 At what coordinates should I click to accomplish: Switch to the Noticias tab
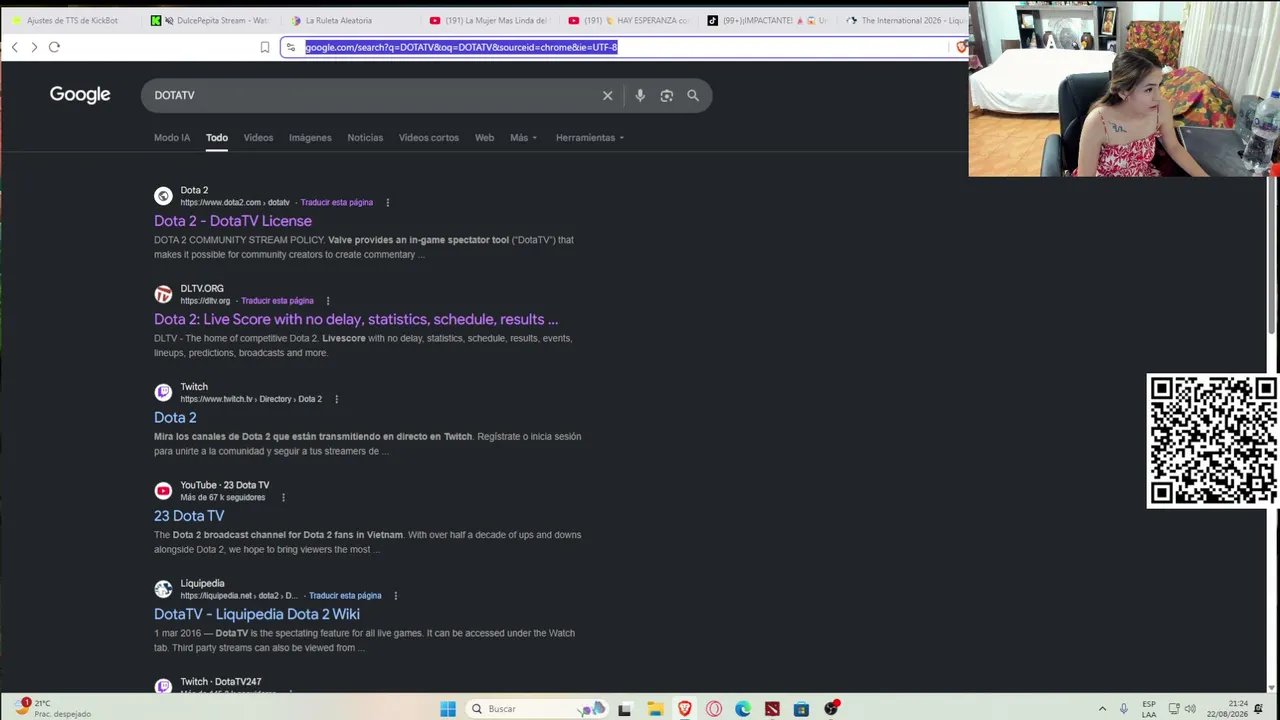[365, 138]
